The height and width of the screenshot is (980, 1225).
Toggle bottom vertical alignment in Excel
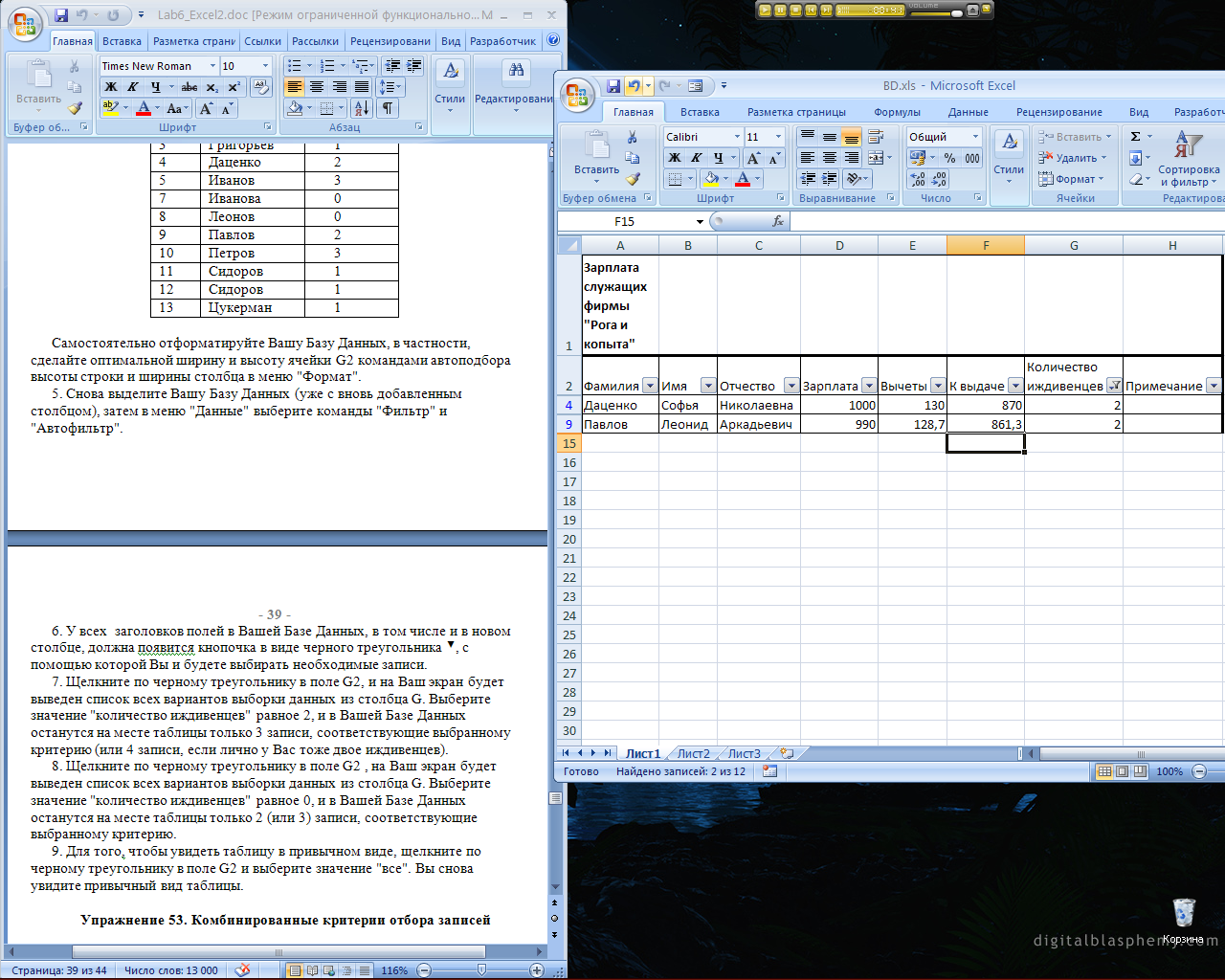pos(852,137)
